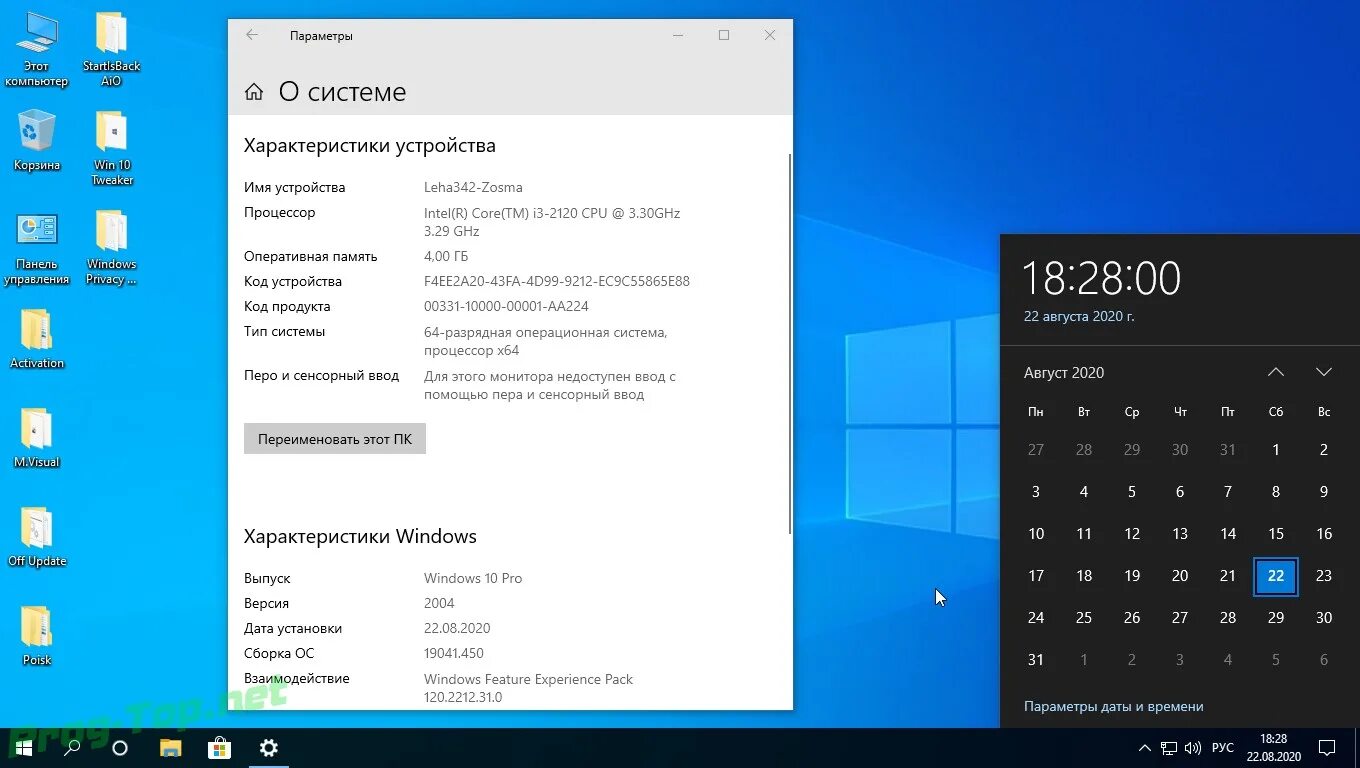Open taskbar search magnifier
Screen dimensions: 1360x768
[72, 748]
